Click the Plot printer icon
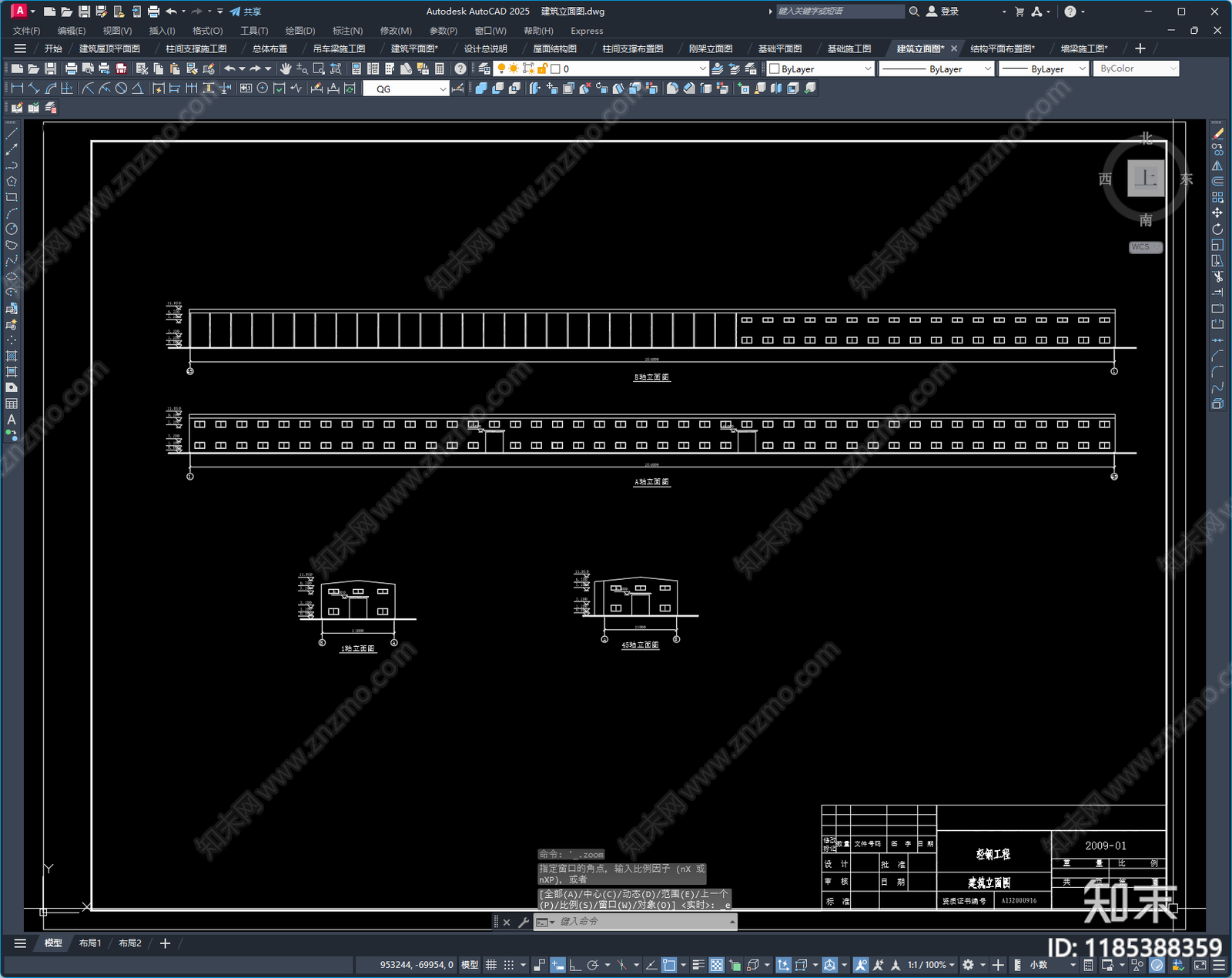Image resolution: width=1232 pixels, height=978 pixels. coord(72,69)
